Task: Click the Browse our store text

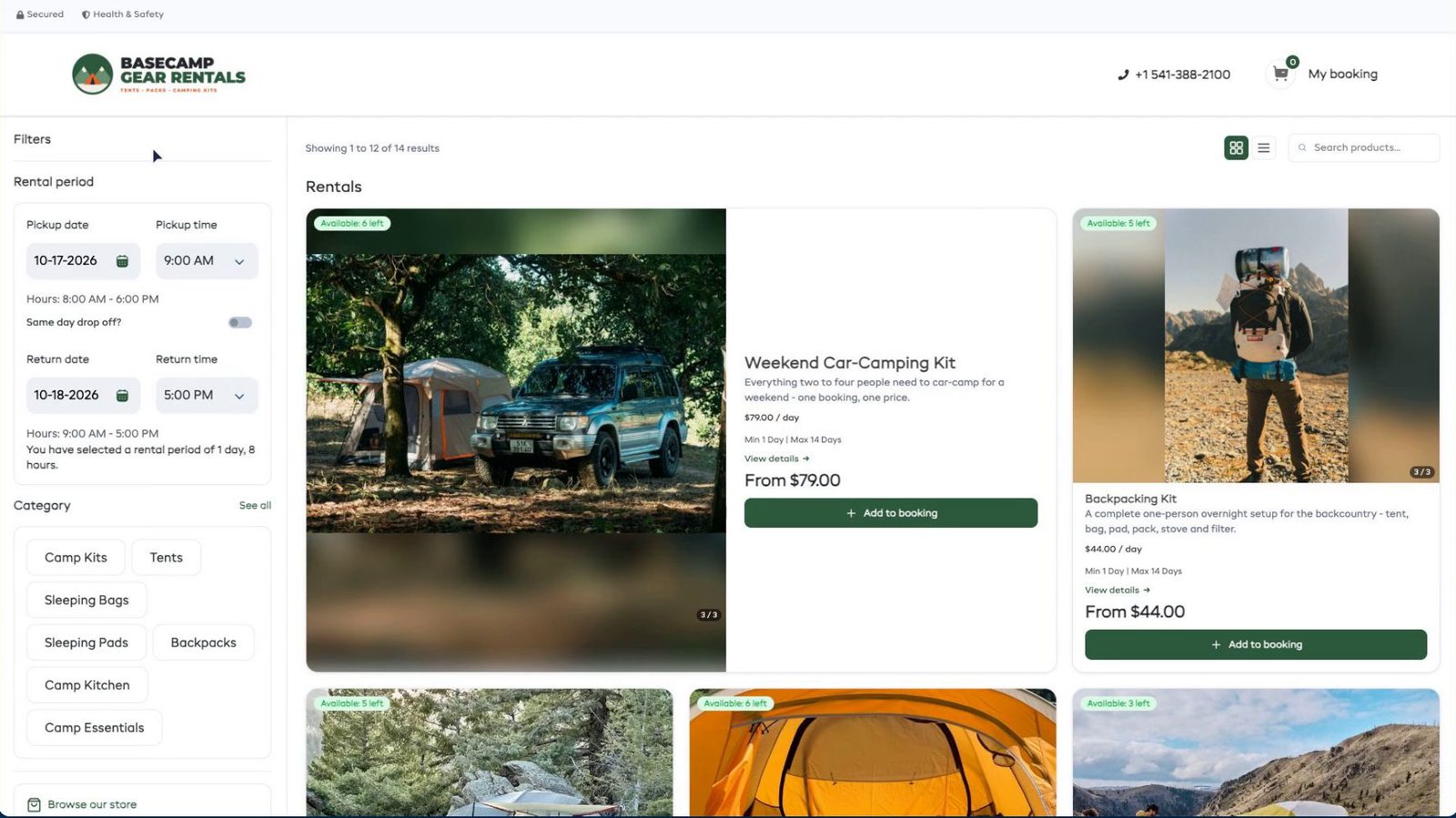Action: coord(92,804)
